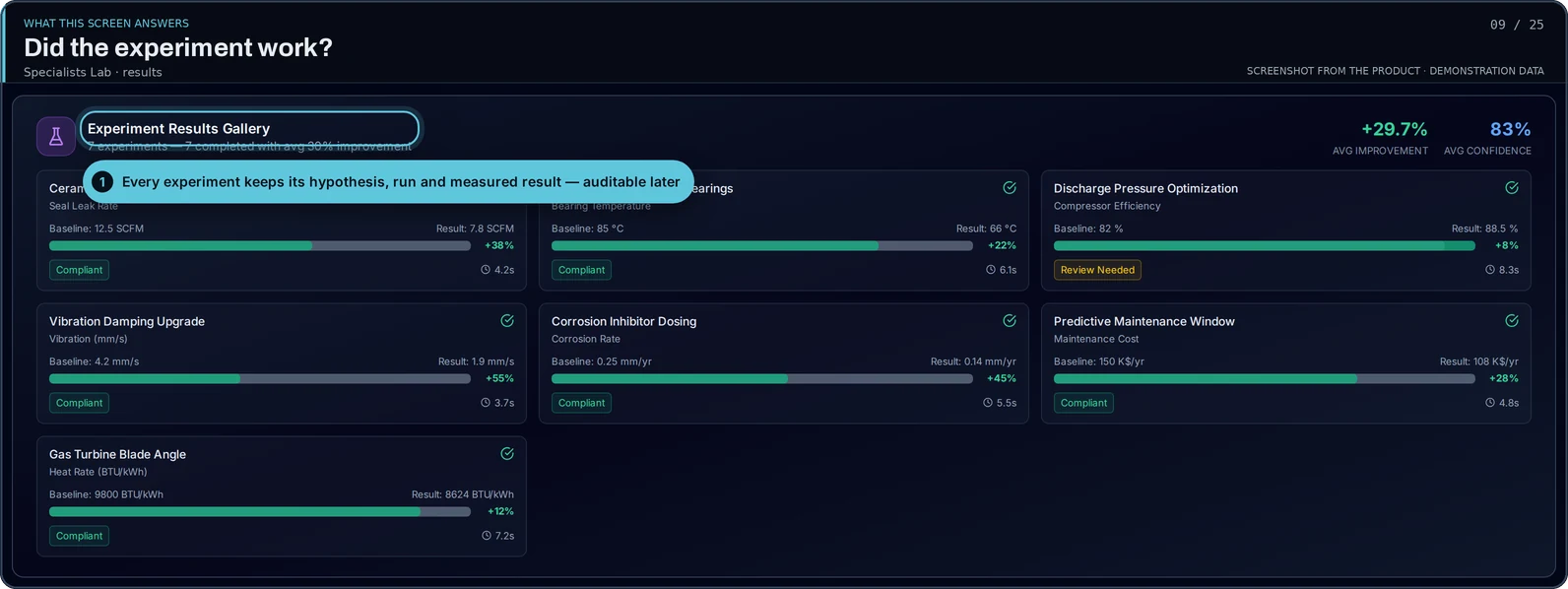This screenshot has width=1568, height=589.
Task: Click the Gas Turbine Blade Angle progress bar
Action: point(260,512)
